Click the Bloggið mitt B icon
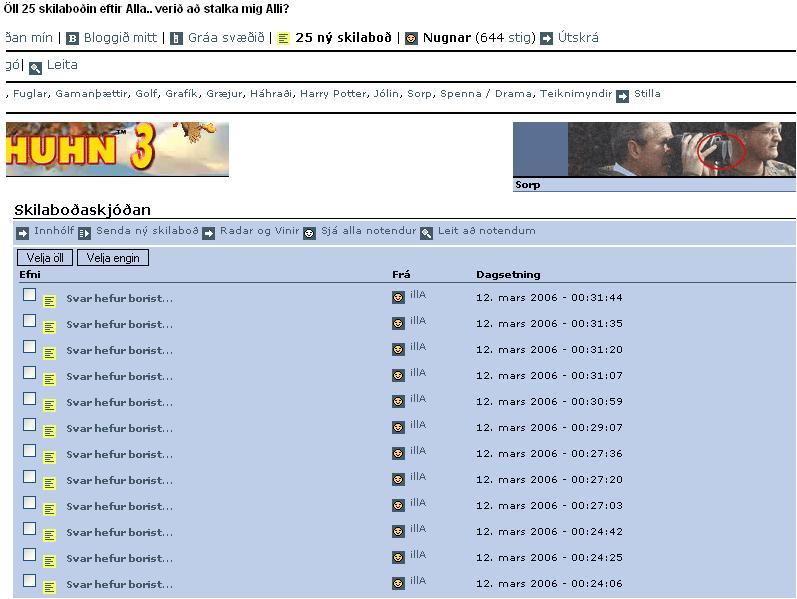Screen dimensions: 797x599 [x=73, y=39]
